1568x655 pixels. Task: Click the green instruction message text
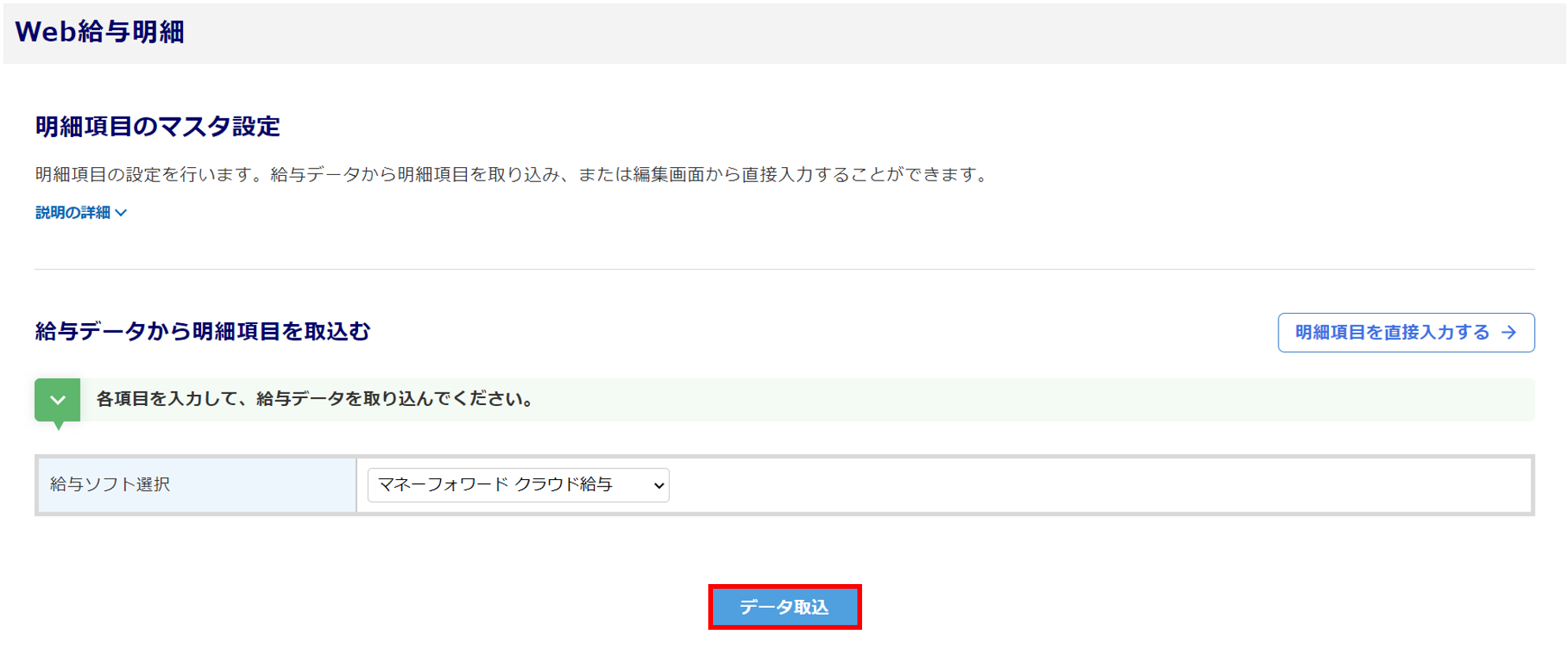point(315,399)
